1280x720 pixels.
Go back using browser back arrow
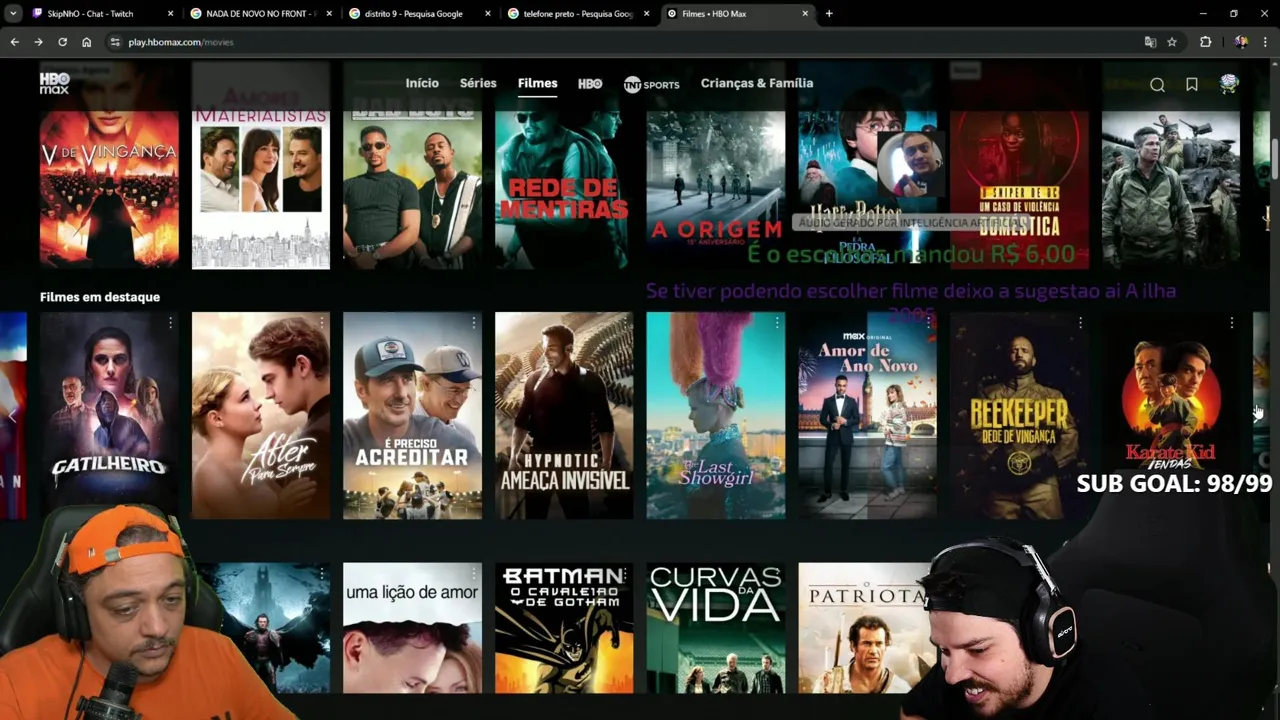point(14,42)
